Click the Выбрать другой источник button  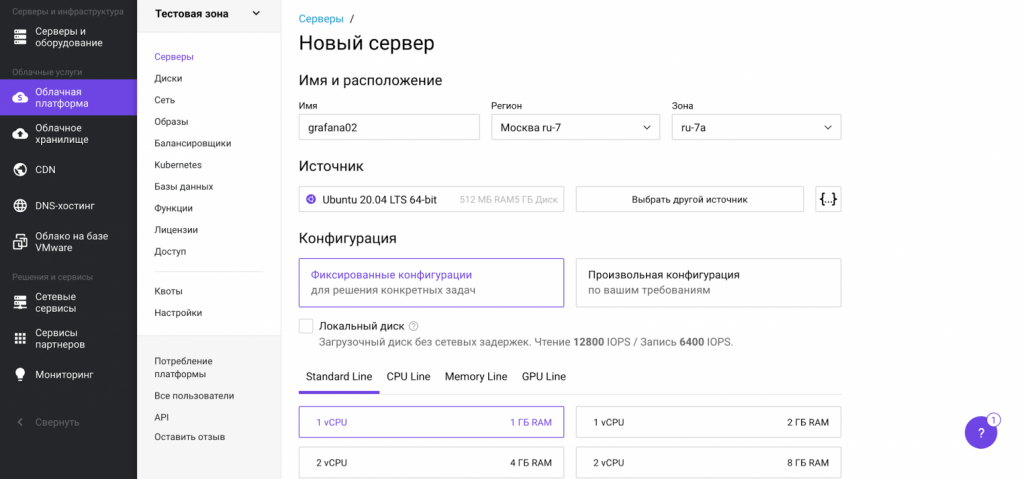pos(689,199)
